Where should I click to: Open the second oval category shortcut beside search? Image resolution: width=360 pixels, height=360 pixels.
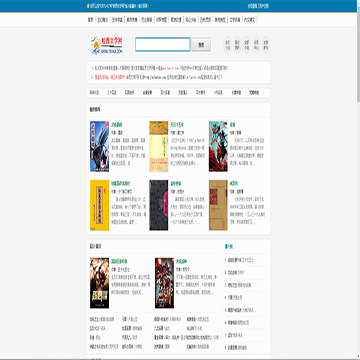237,45
